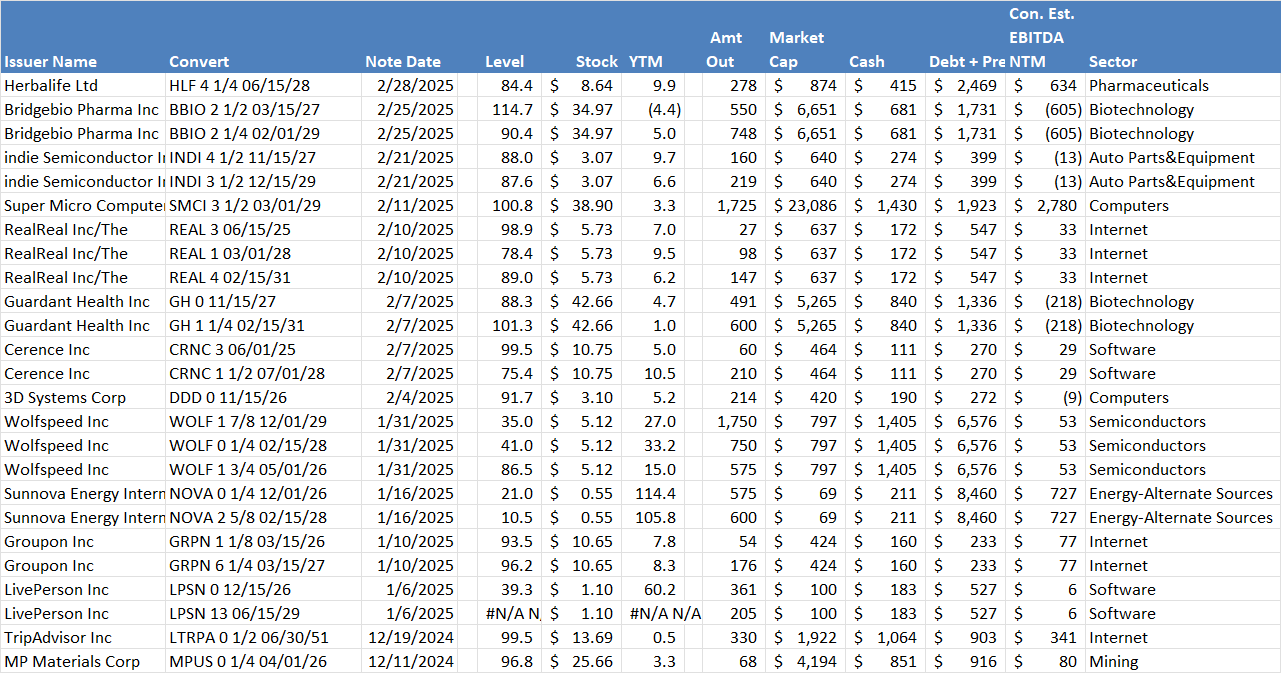This screenshot has height=673, width=1281.
Task: Select the Super Micro Computer issuer cell
Action: [84, 206]
